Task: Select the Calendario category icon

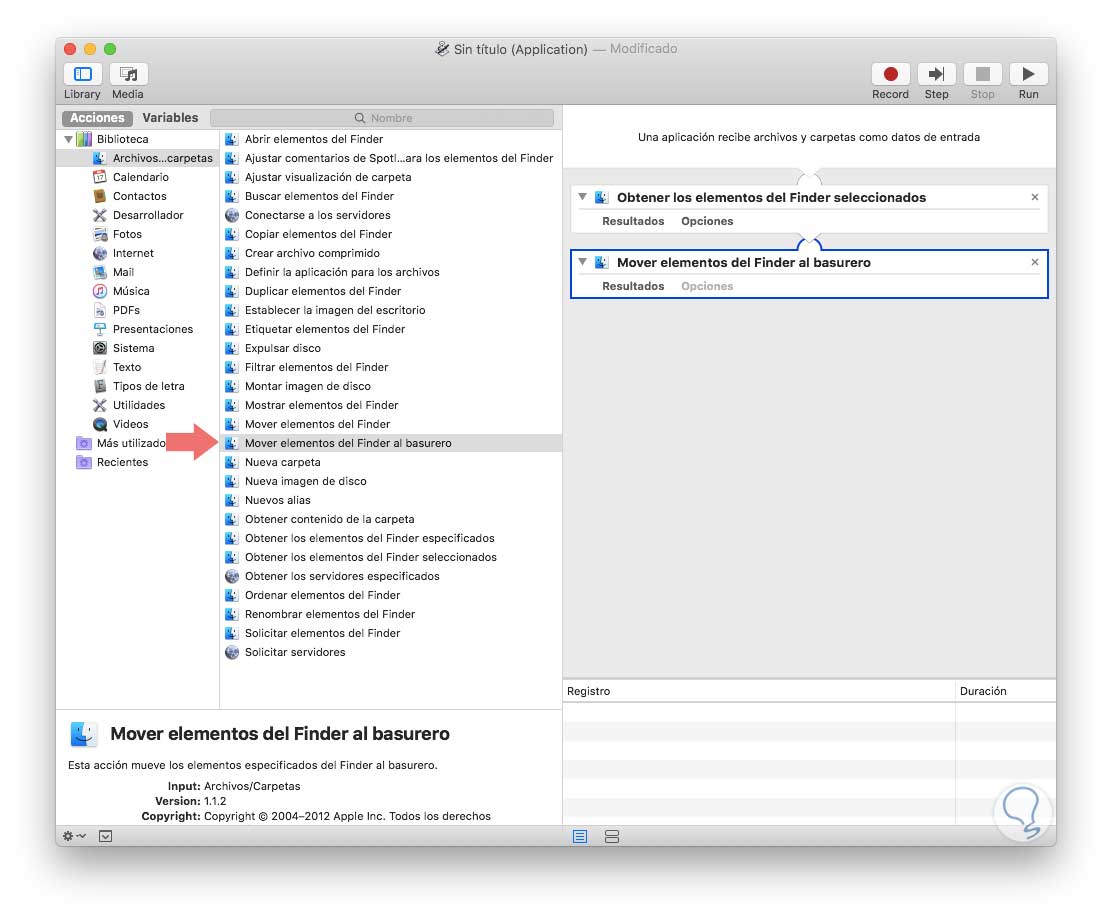Action: click(100, 177)
